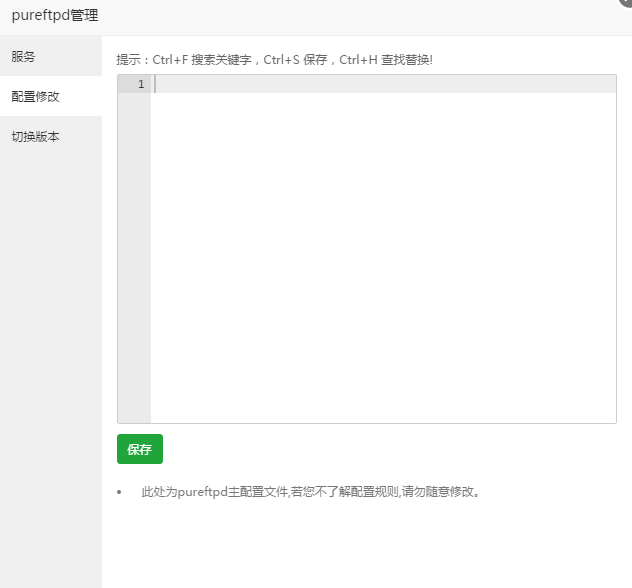Screen dimensions: 632x588
Task: Click line number 1 in editor gutter
Action: pos(141,84)
